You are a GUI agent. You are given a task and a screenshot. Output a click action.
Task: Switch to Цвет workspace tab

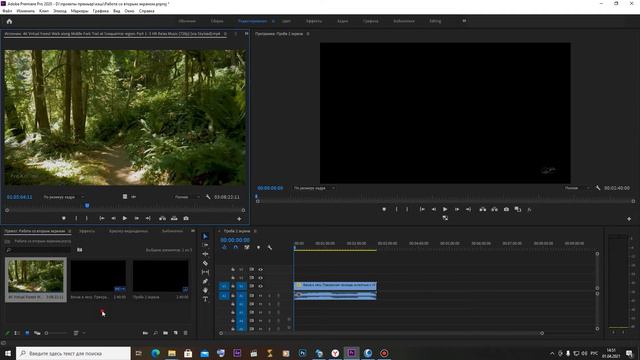point(287,21)
